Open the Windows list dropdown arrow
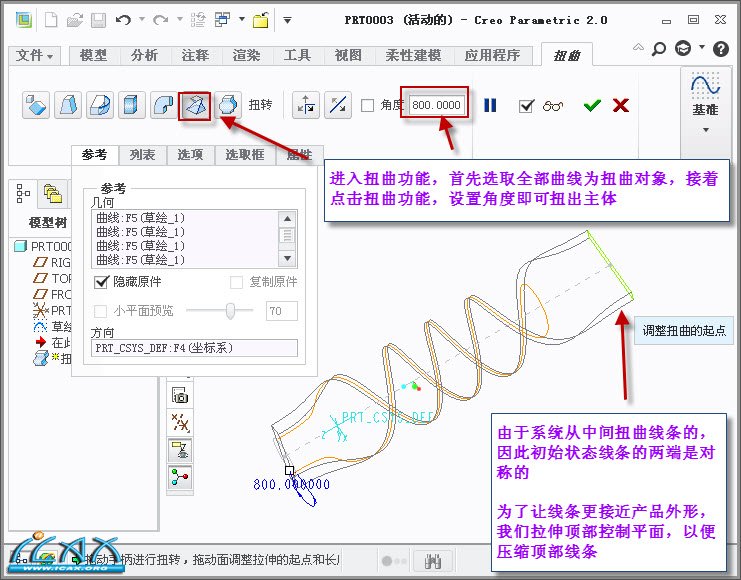The image size is (741, 580). click(x=241, y=19)
